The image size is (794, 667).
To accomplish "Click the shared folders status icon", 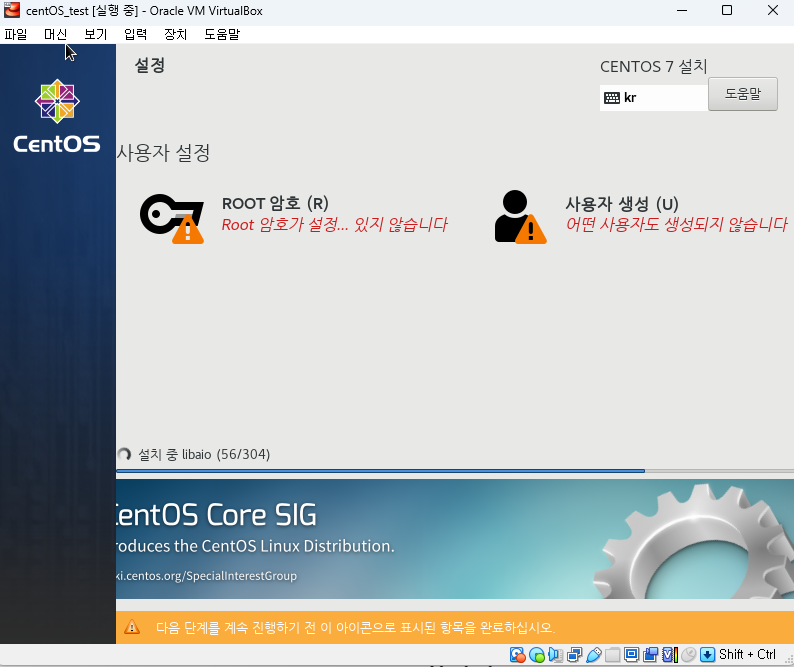I will coord(612,655).
